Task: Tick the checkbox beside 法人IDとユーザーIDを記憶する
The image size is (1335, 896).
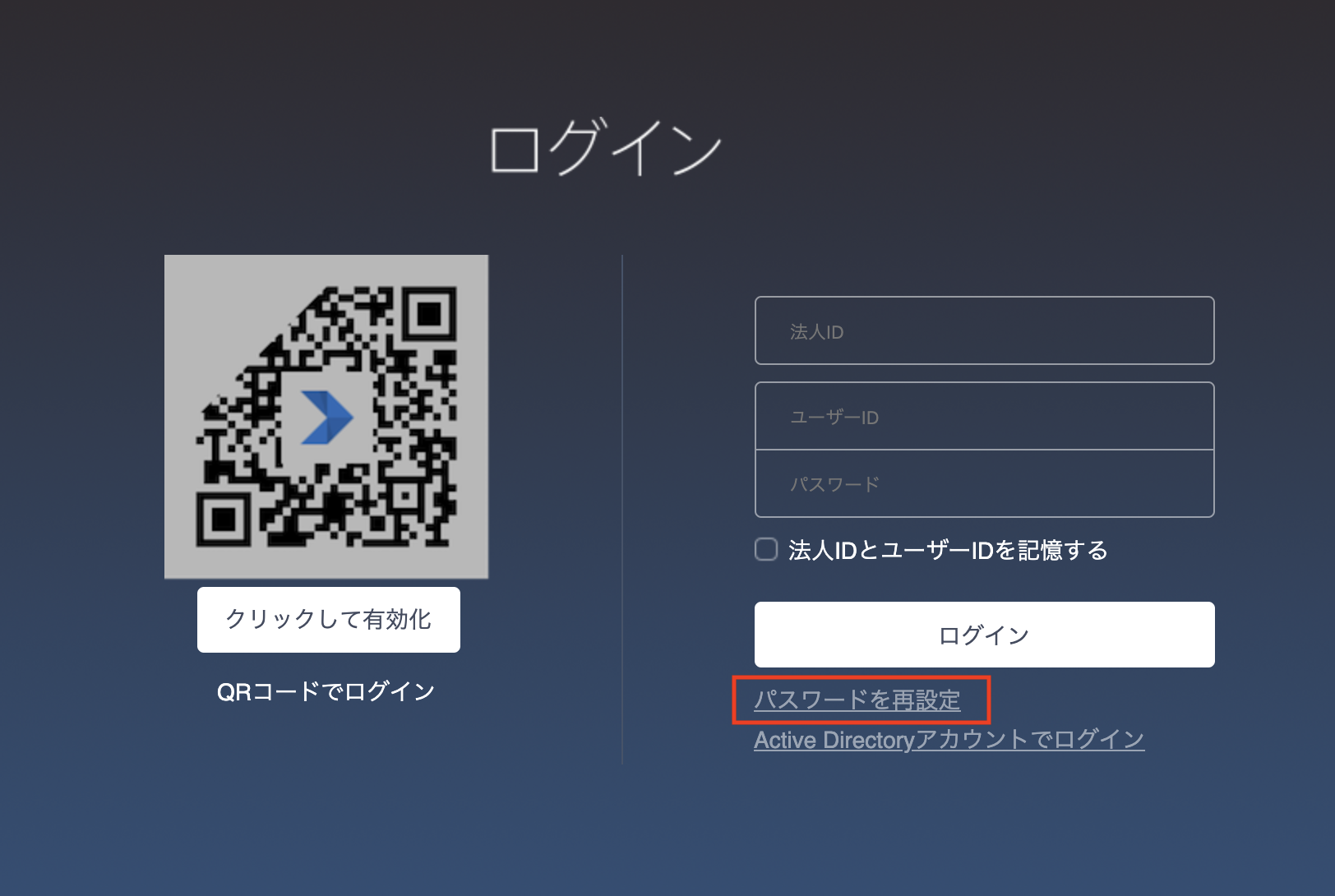Action: pos(765,550)
